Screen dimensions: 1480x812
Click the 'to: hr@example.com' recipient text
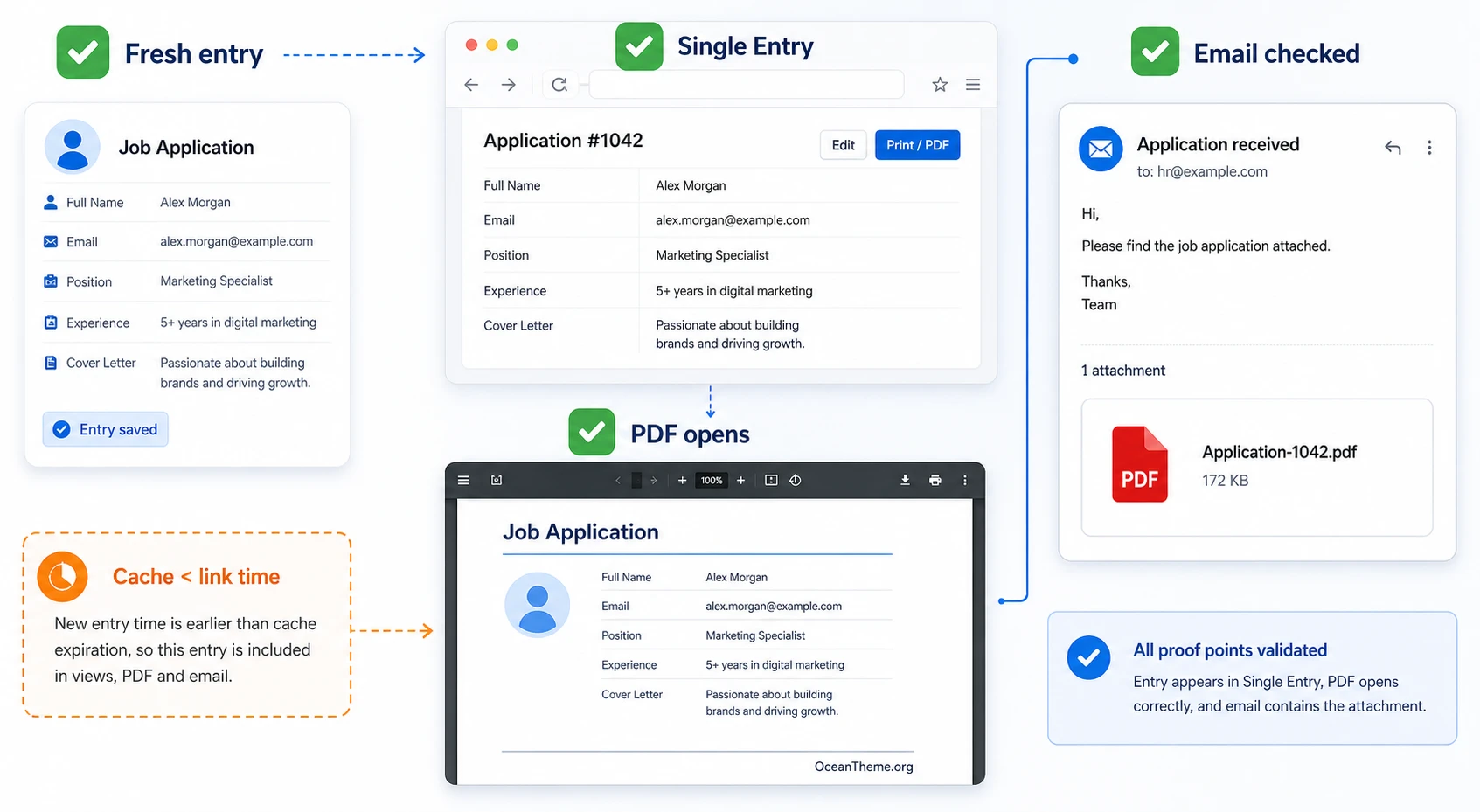[x=1202, y=171]
